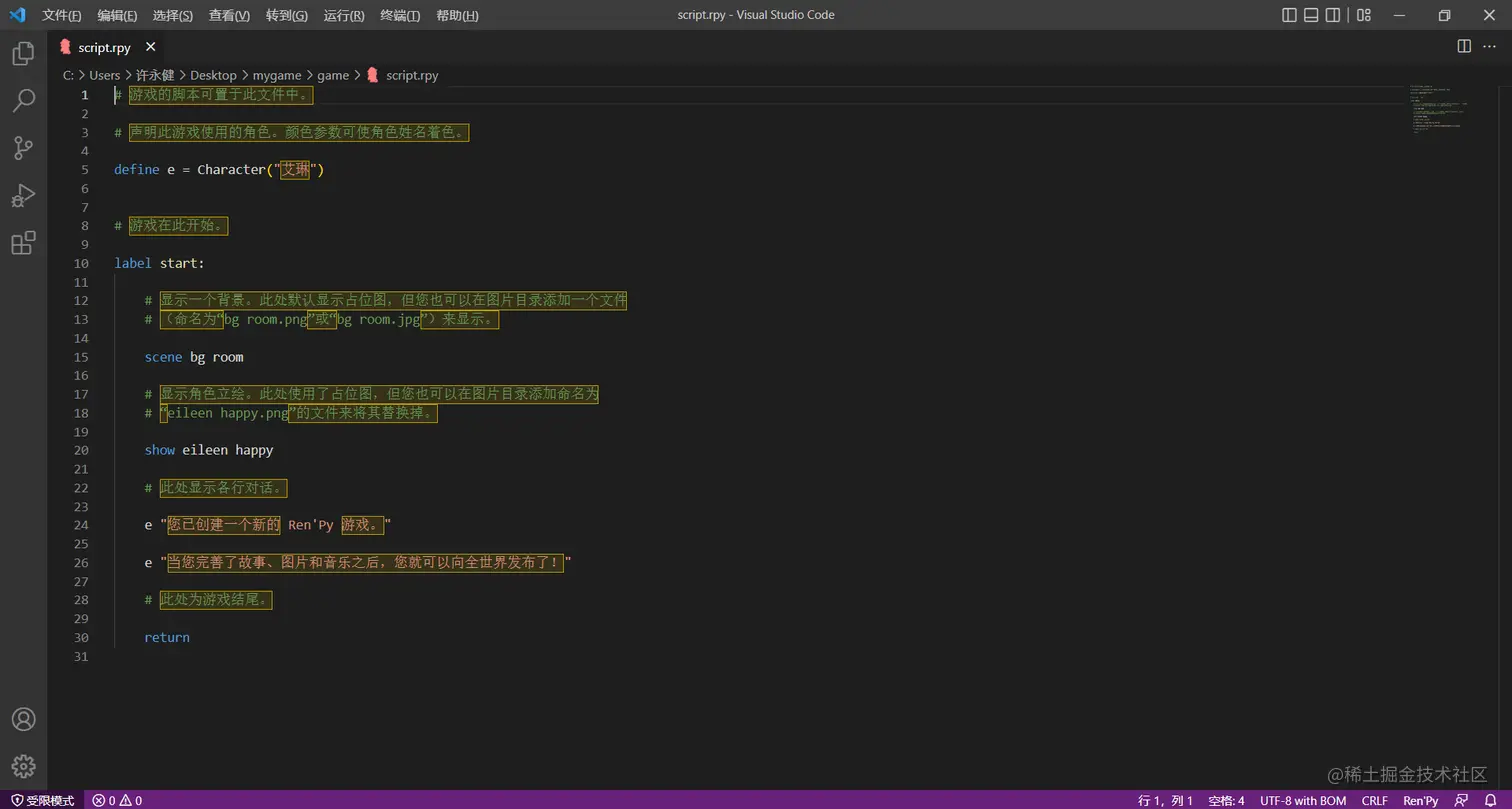
Task: Click the 'scene' keyword on line 15
Action: [163, 357]
